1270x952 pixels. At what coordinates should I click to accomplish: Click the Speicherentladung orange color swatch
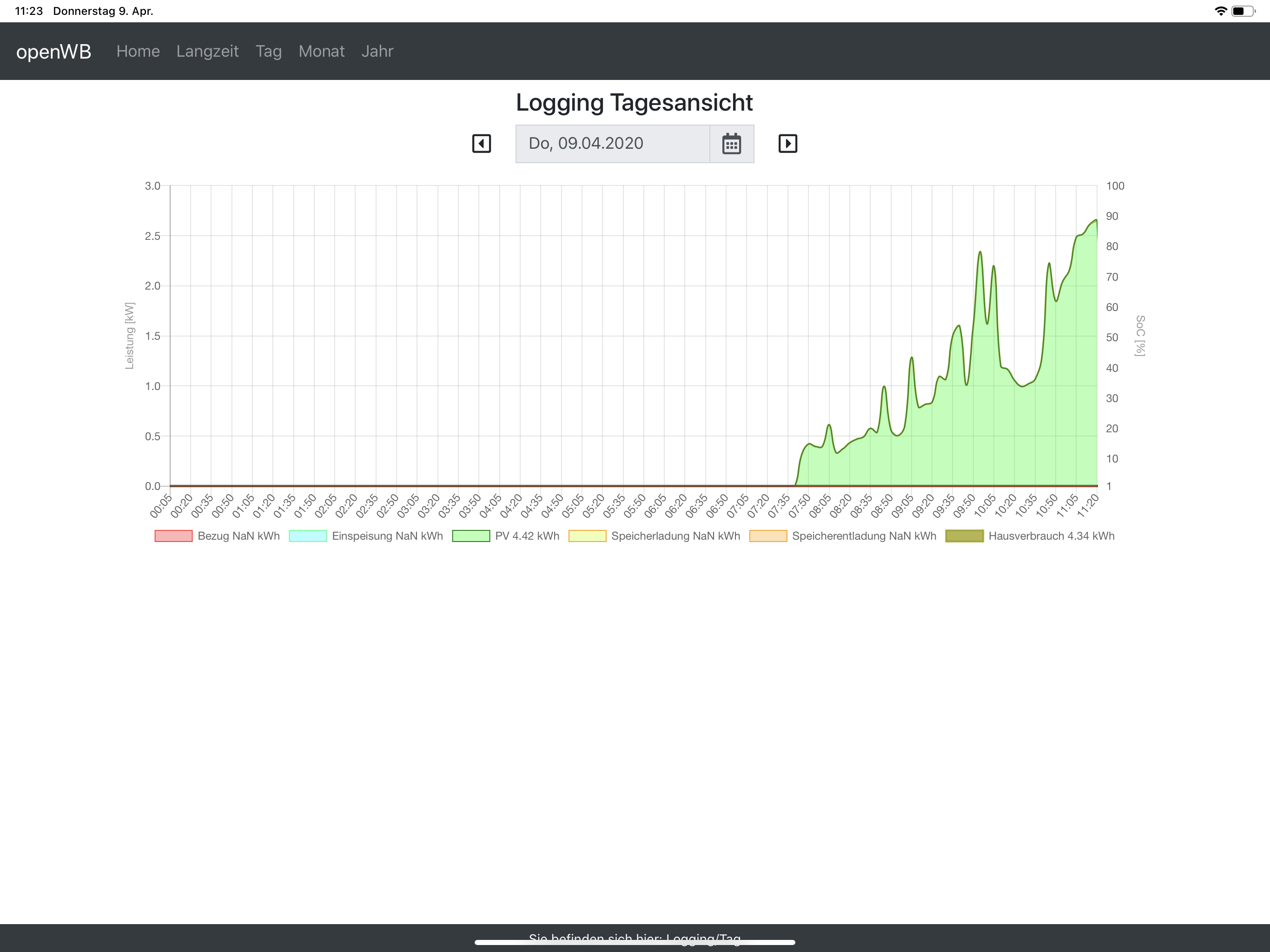(767, 535)
